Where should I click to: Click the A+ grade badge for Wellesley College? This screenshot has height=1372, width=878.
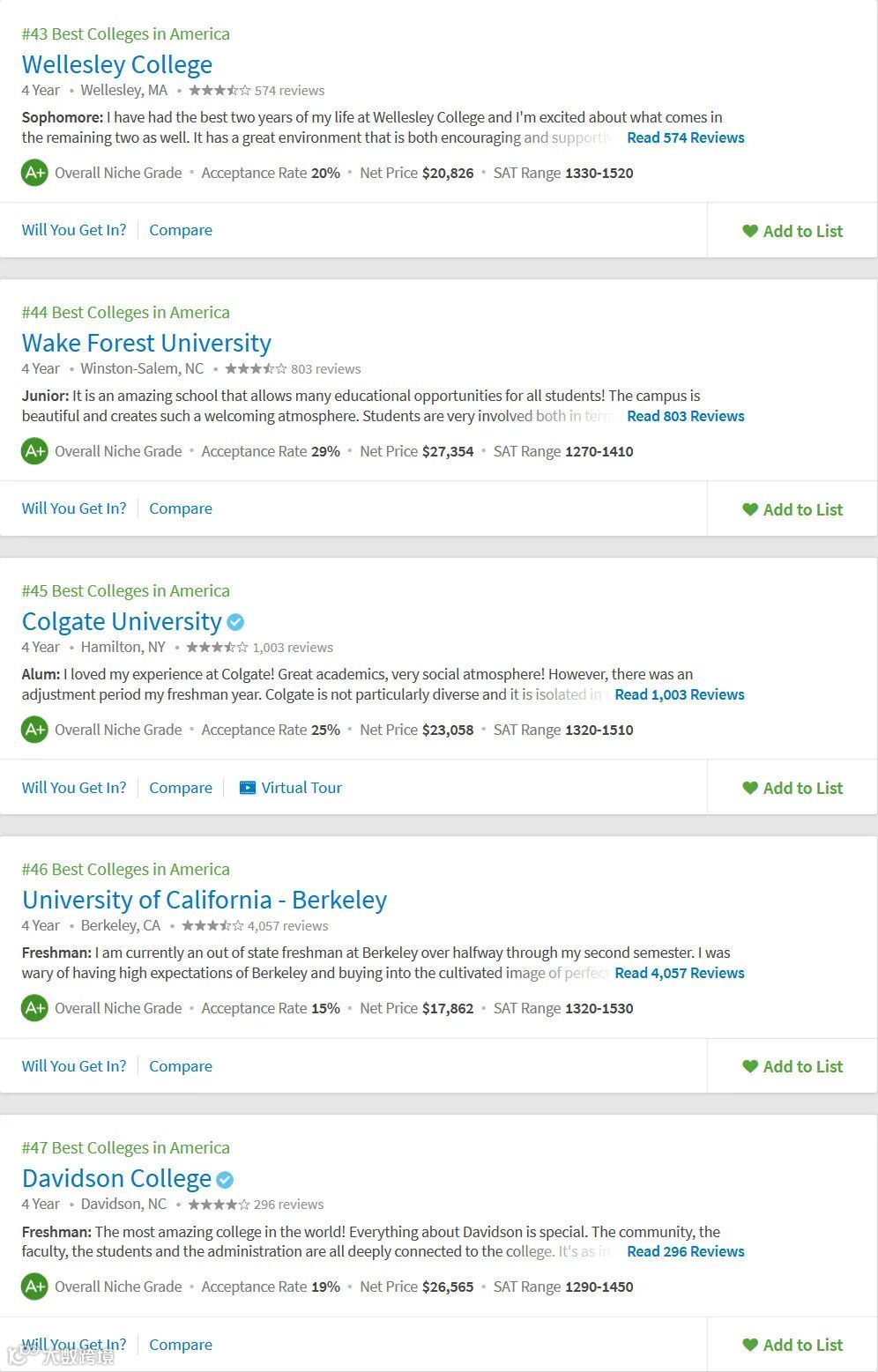34,173
